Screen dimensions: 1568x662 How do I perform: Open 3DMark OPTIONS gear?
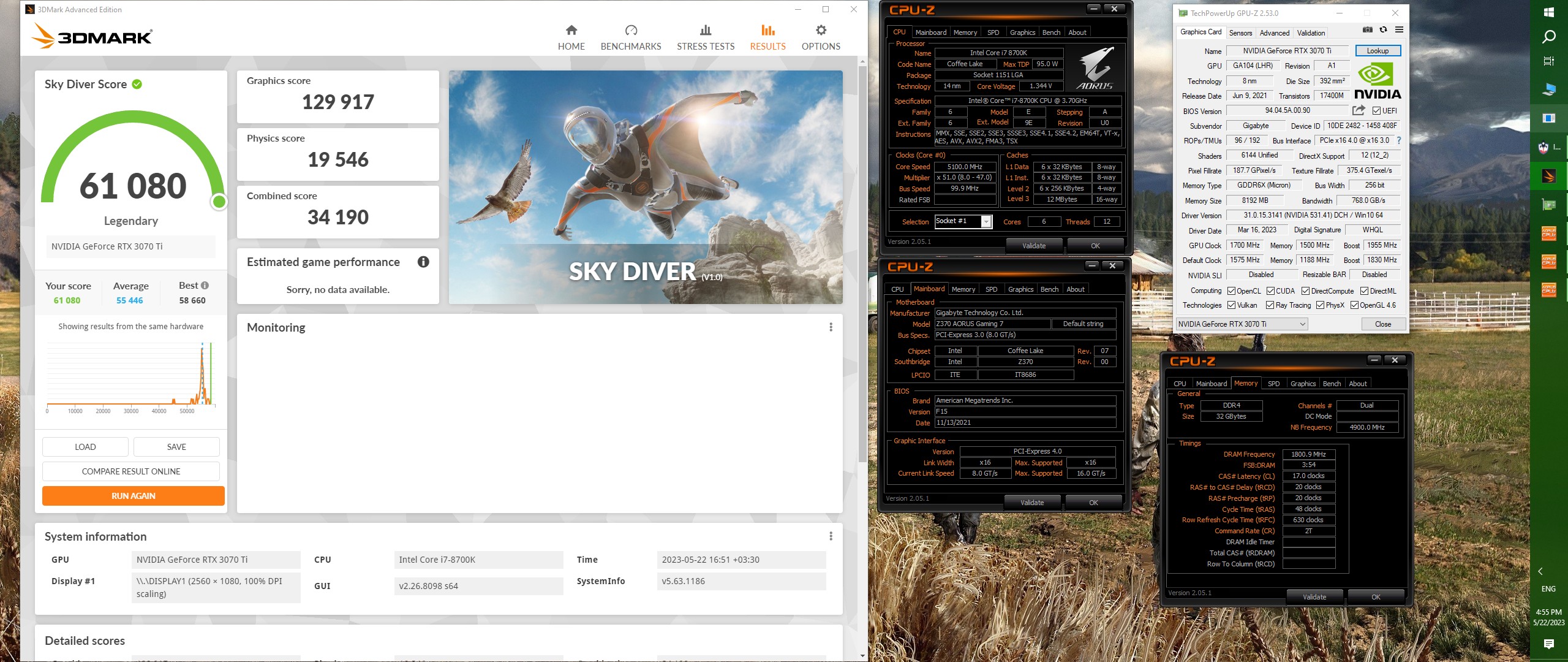coord(821,38)
